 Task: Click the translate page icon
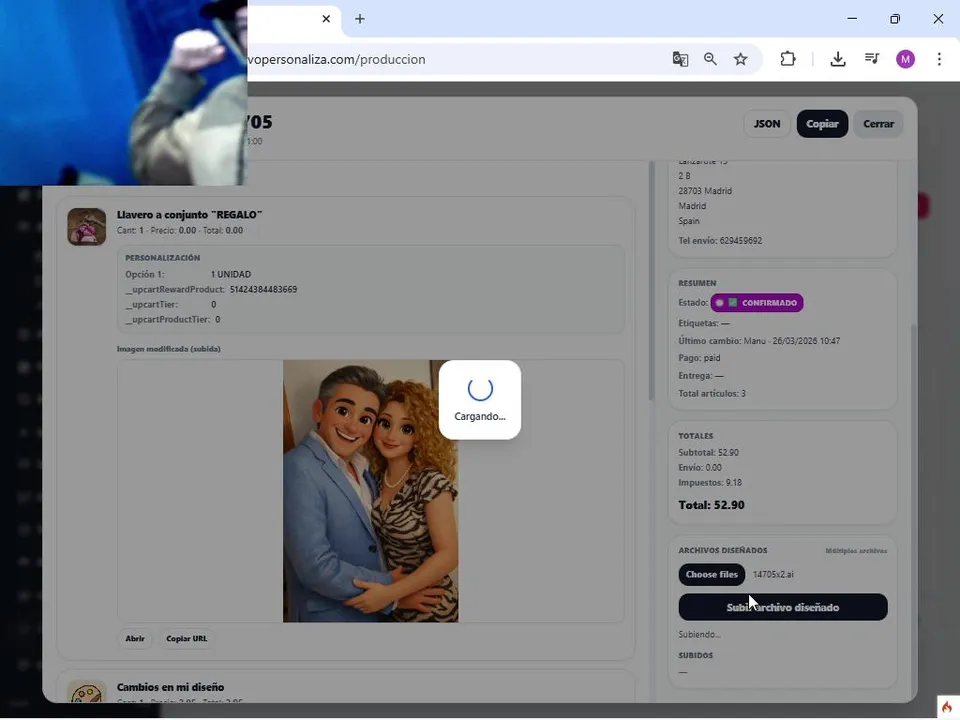[x=680, y=59]
